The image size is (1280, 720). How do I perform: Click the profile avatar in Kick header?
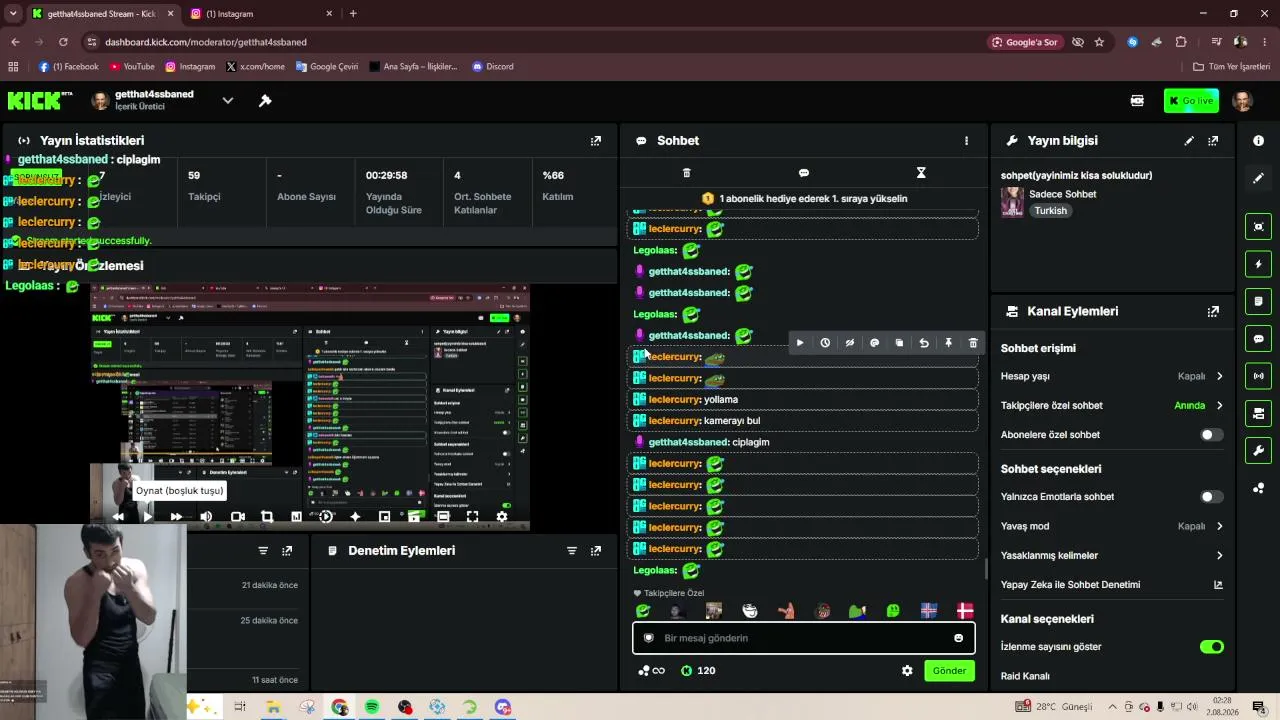tap(1243, 101)
